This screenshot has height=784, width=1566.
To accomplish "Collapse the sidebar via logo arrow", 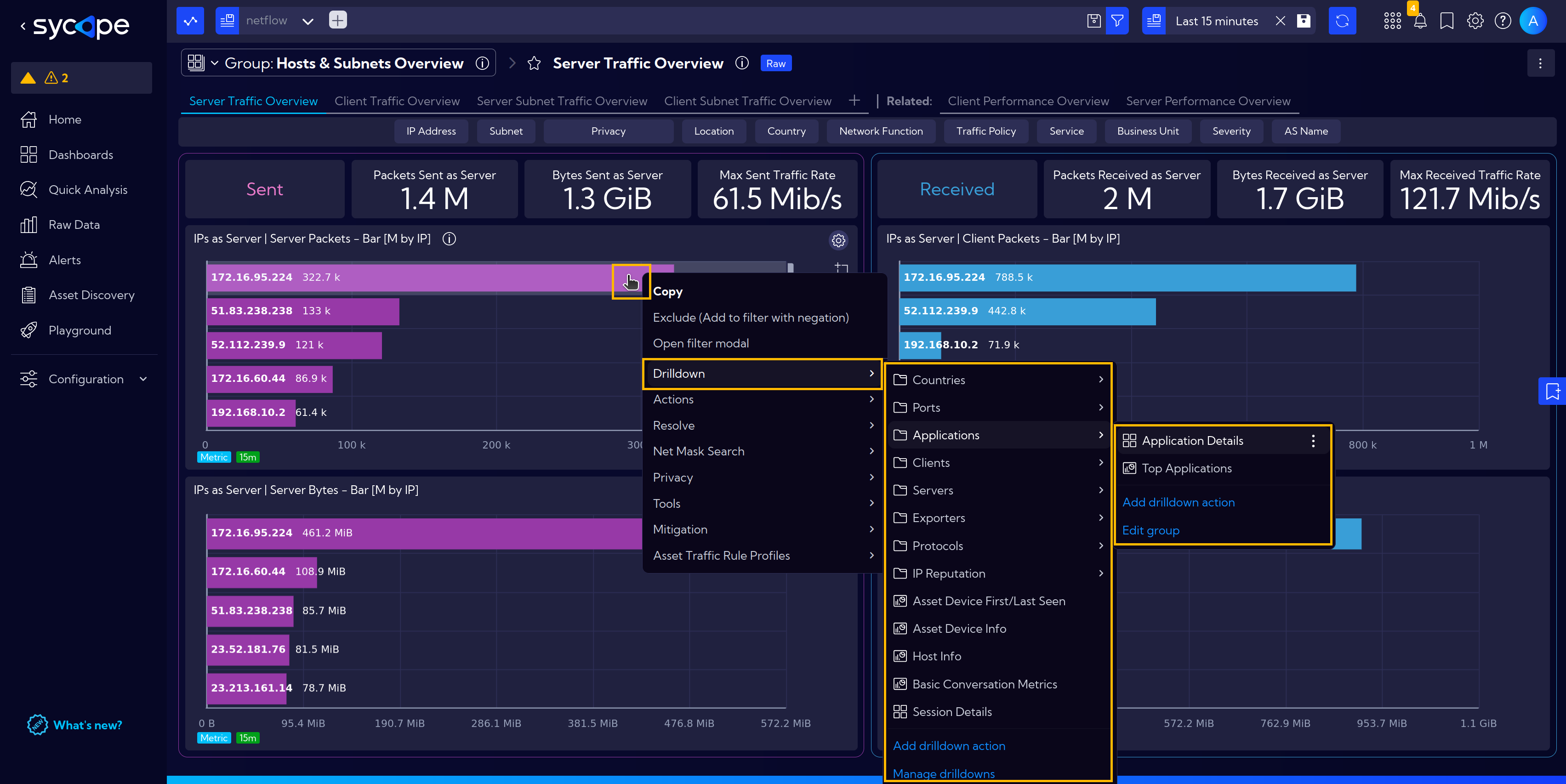I will click(x=23, y=26).
